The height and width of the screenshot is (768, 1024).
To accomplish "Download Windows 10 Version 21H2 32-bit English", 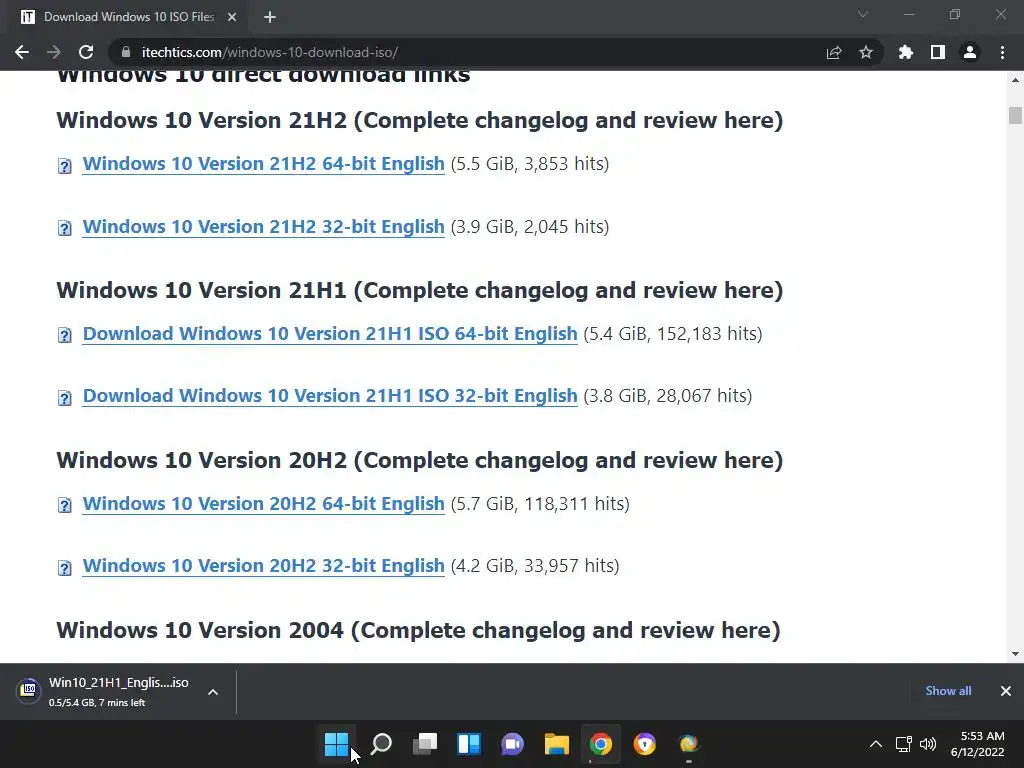I will click(x=263, y=227).
